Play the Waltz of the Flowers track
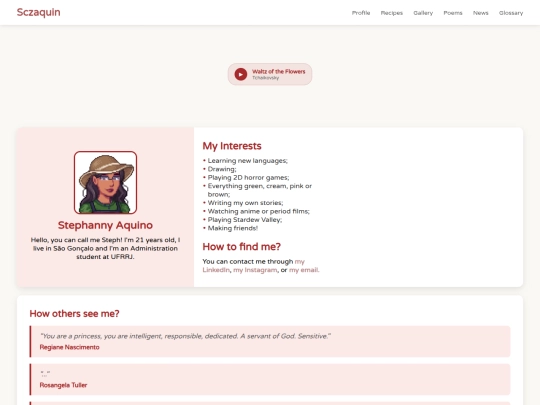540x405 pixels. (241, 74)
